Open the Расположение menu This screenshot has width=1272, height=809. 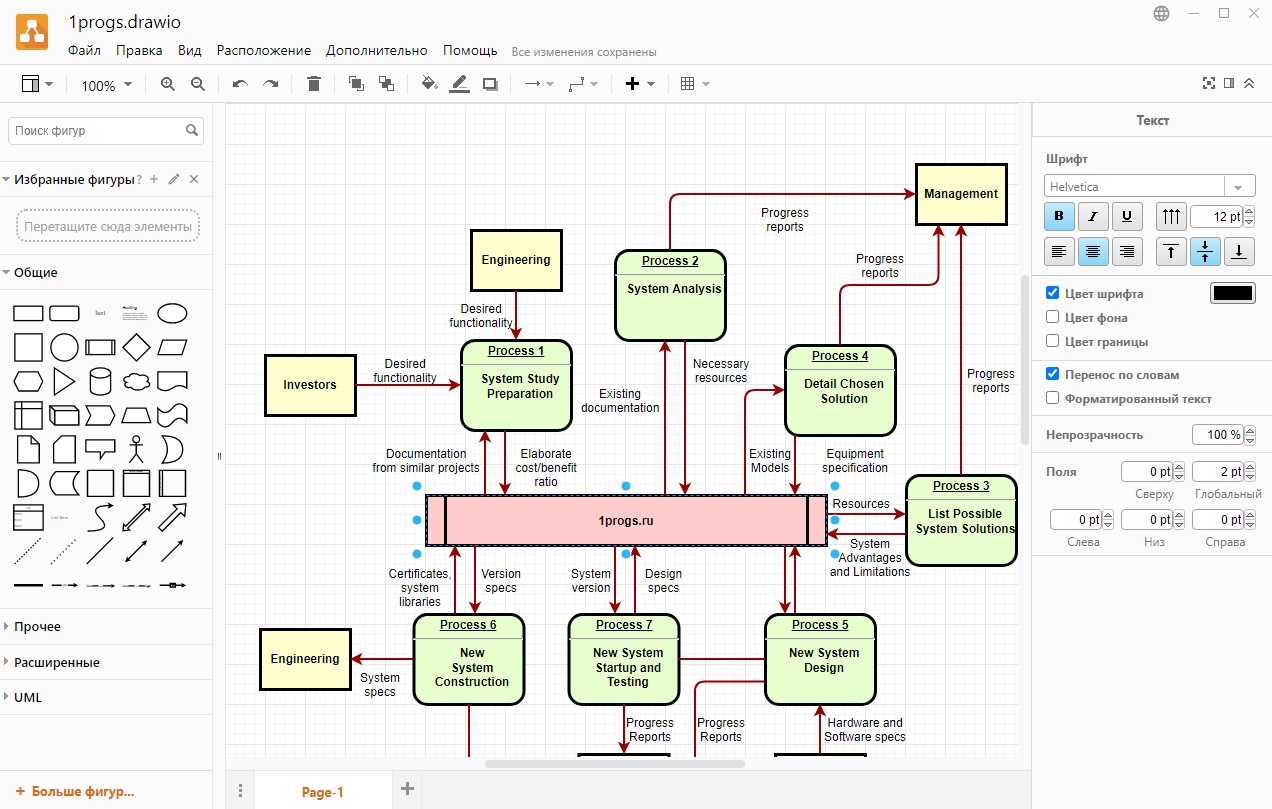coord(263,50)
